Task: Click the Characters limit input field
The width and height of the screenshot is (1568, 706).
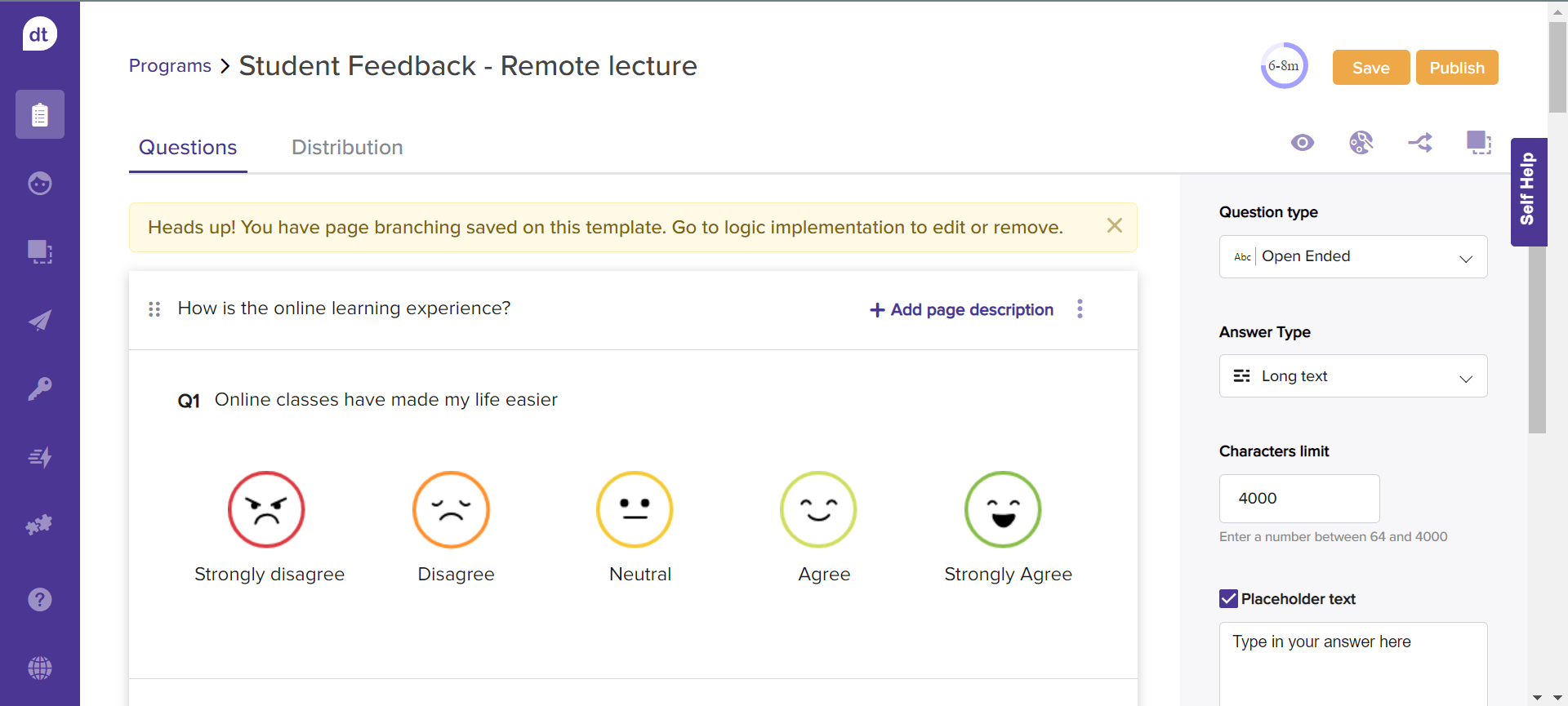Action: (1298, 499)
